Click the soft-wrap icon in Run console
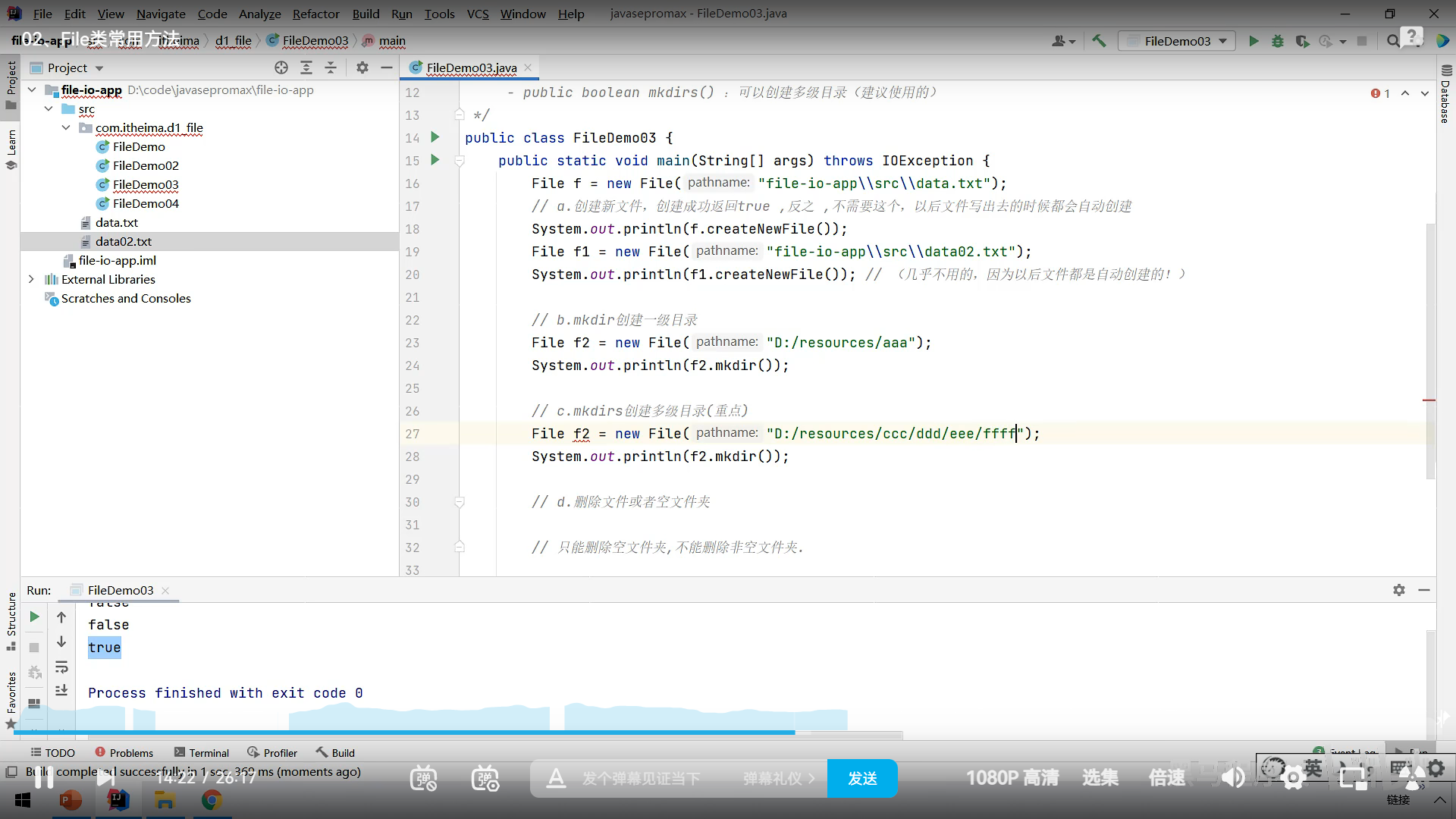The image size is (1456, 819). coord(61,667)
